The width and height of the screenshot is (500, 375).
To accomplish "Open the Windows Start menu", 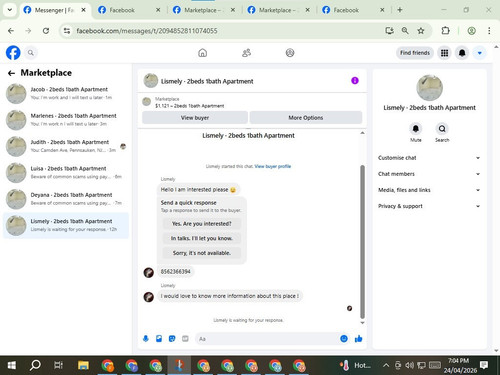I will tap(12, 365).
